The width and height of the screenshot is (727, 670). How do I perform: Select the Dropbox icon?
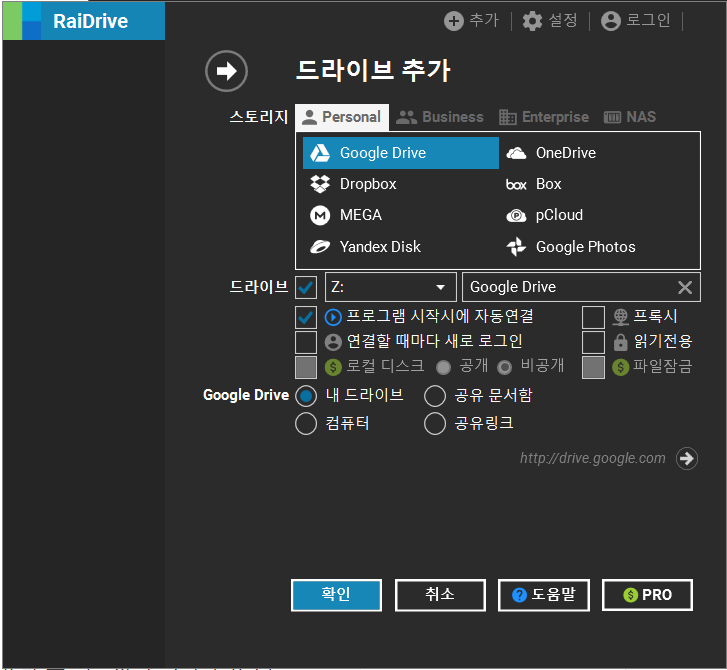tap(320, 184)
